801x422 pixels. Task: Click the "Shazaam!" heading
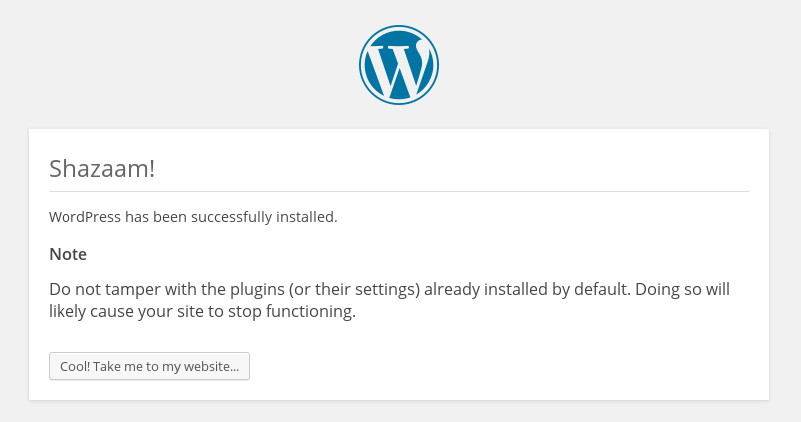pos(102,169)
